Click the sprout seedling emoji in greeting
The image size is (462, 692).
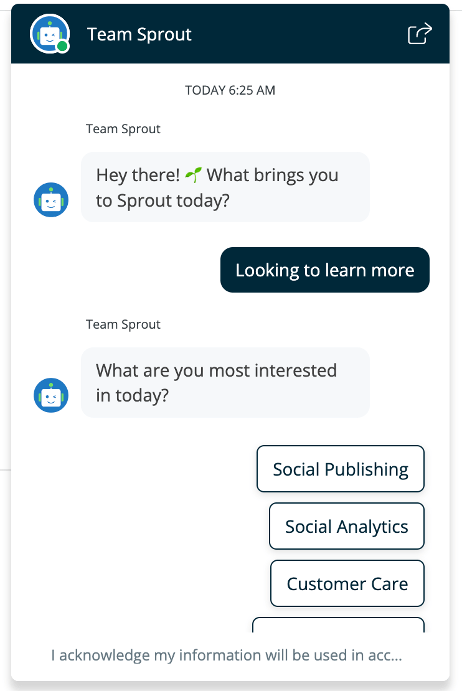coord(193,175)
